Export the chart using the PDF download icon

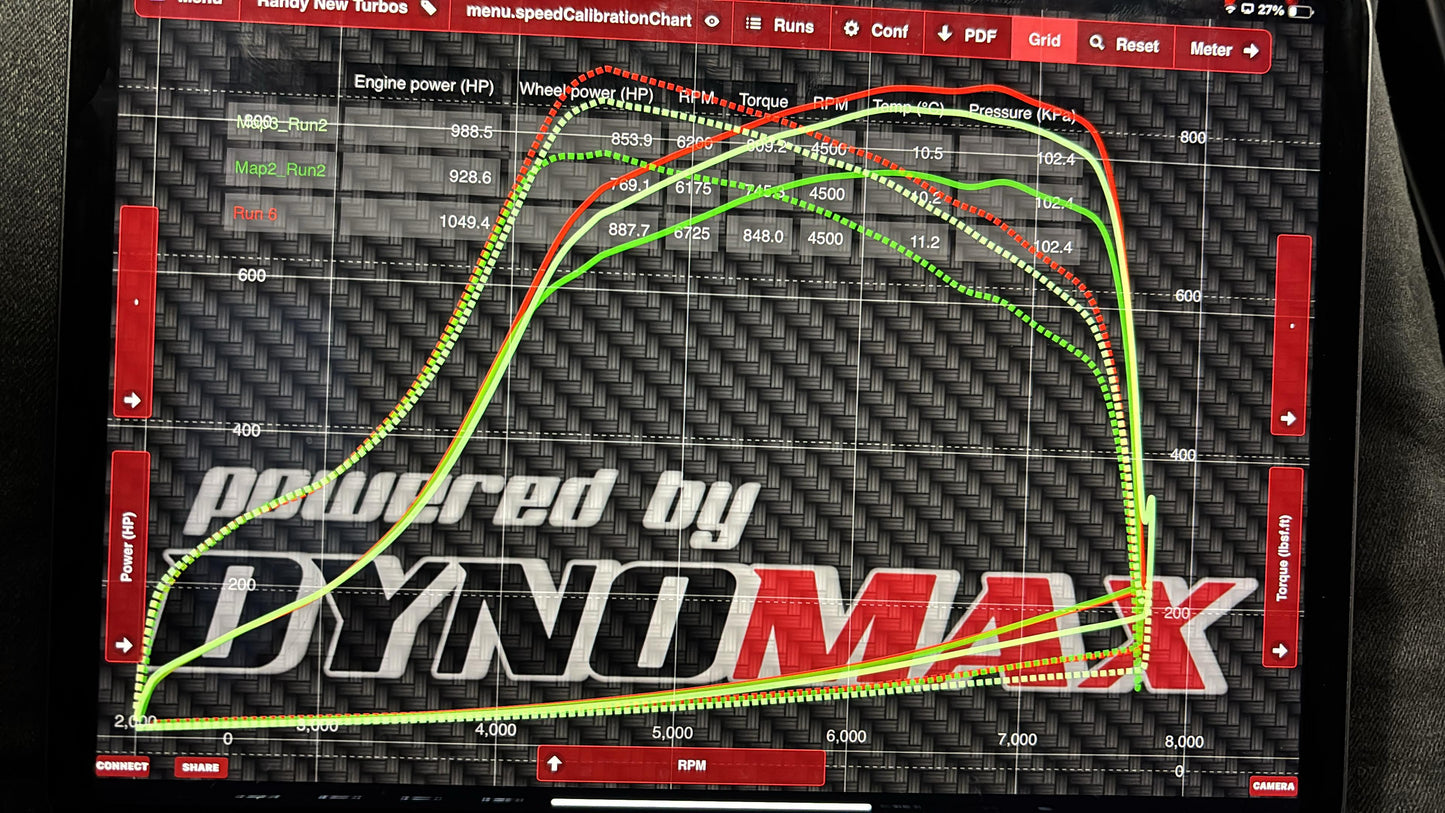click(944, 35)
